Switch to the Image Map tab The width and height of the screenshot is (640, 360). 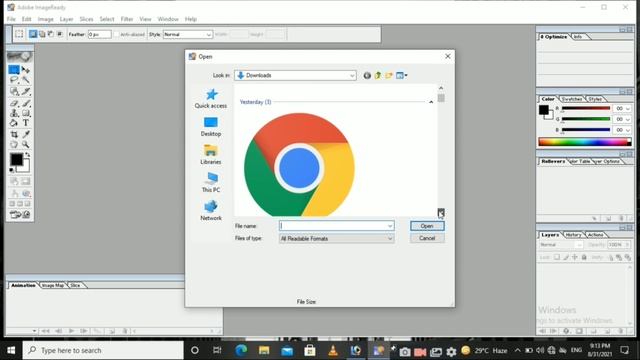pos(53,285)
